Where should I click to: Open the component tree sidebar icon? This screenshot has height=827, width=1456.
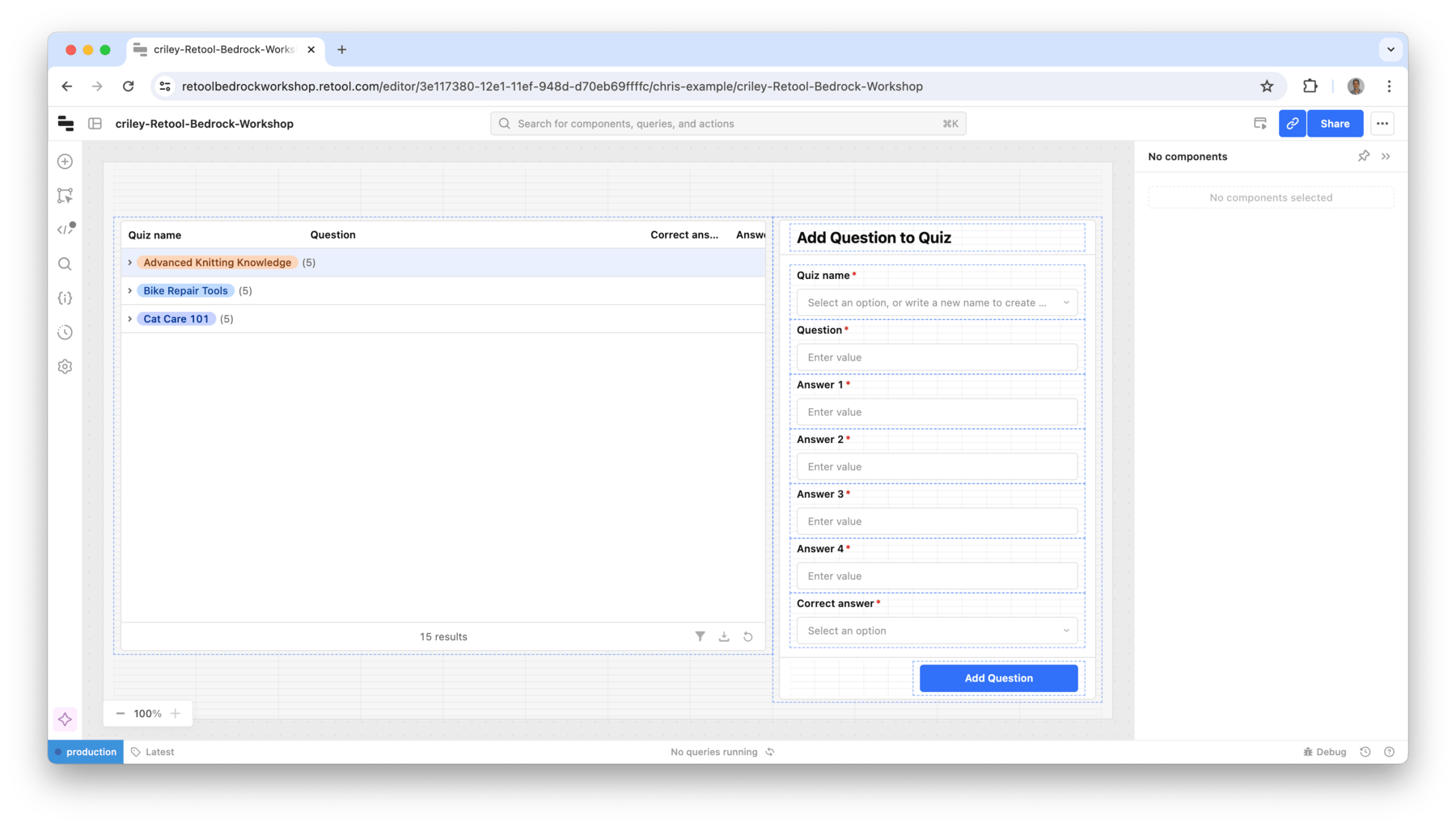pyautogui.click(x=66, y=196)
